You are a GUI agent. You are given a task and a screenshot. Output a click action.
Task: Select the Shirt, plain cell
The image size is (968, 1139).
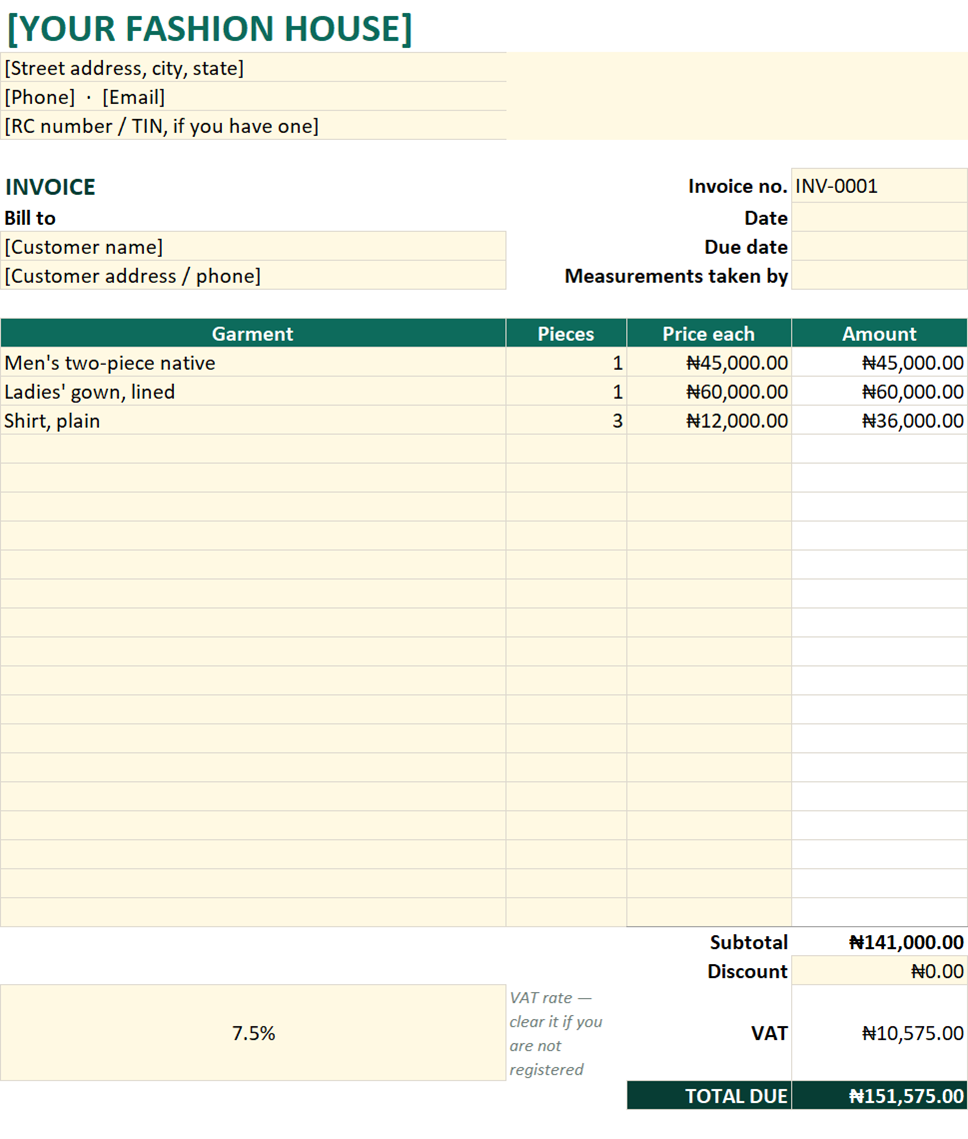[x=253, y=421]
